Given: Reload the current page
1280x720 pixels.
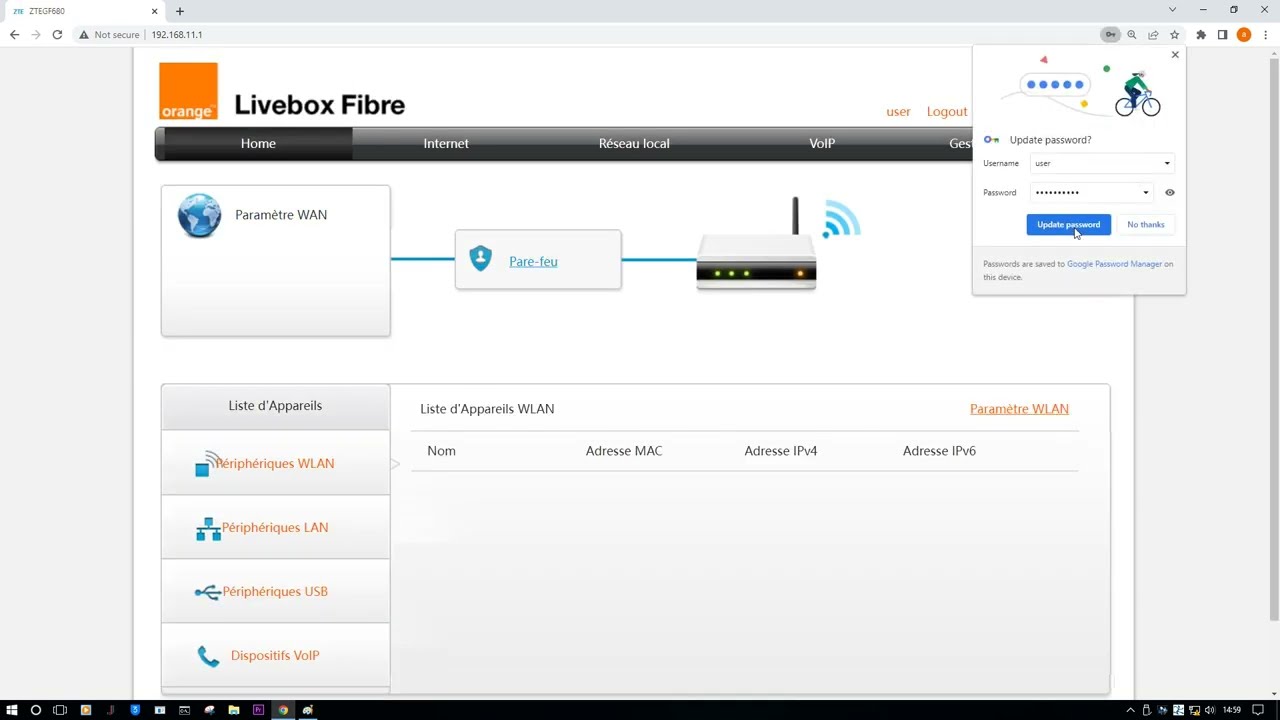Looking at the screenshot, I should [x=57, y=35].
